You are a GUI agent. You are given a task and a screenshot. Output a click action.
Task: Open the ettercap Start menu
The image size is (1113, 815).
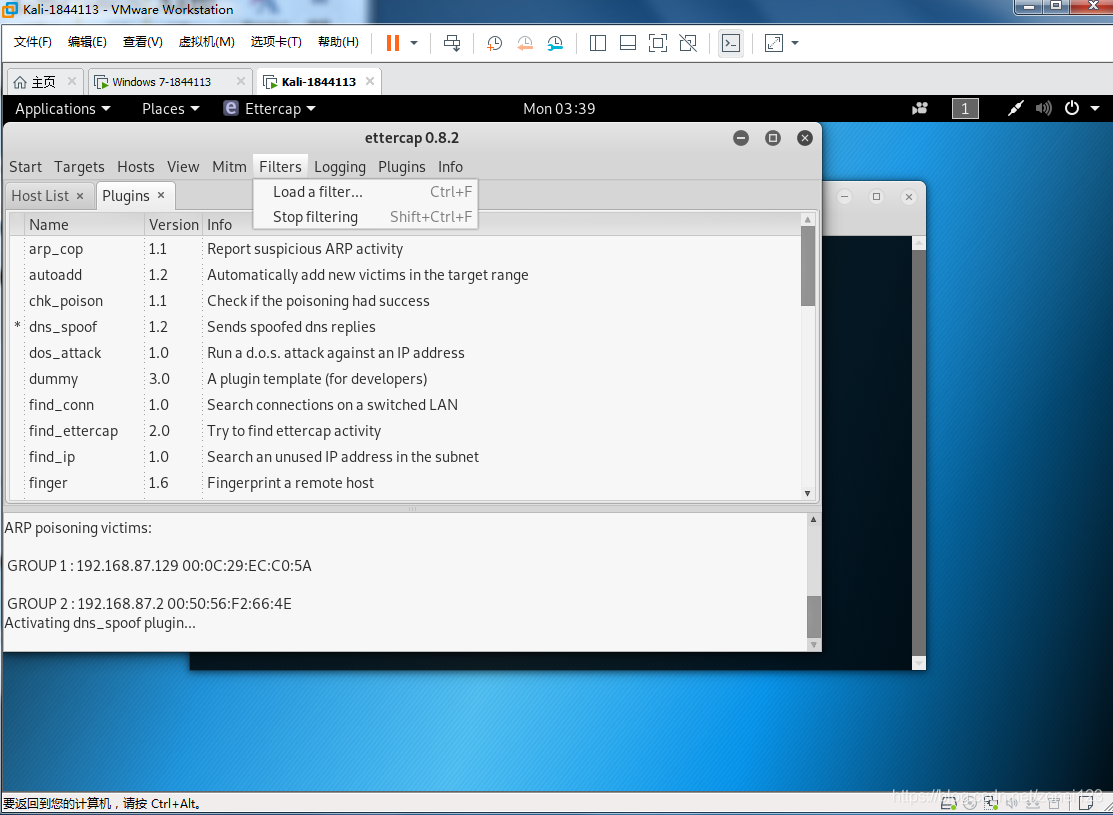point(26,167)
